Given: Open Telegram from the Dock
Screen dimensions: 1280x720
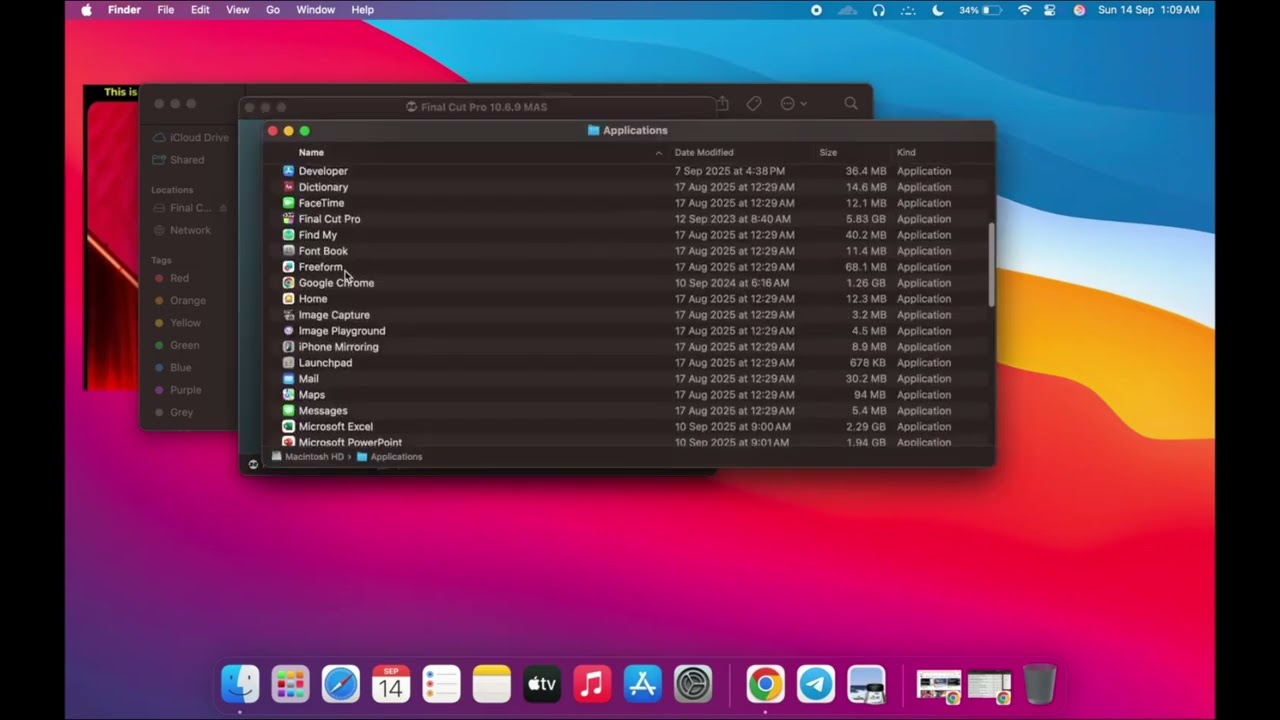Looking at the screenshot, I should pos(816,685).
